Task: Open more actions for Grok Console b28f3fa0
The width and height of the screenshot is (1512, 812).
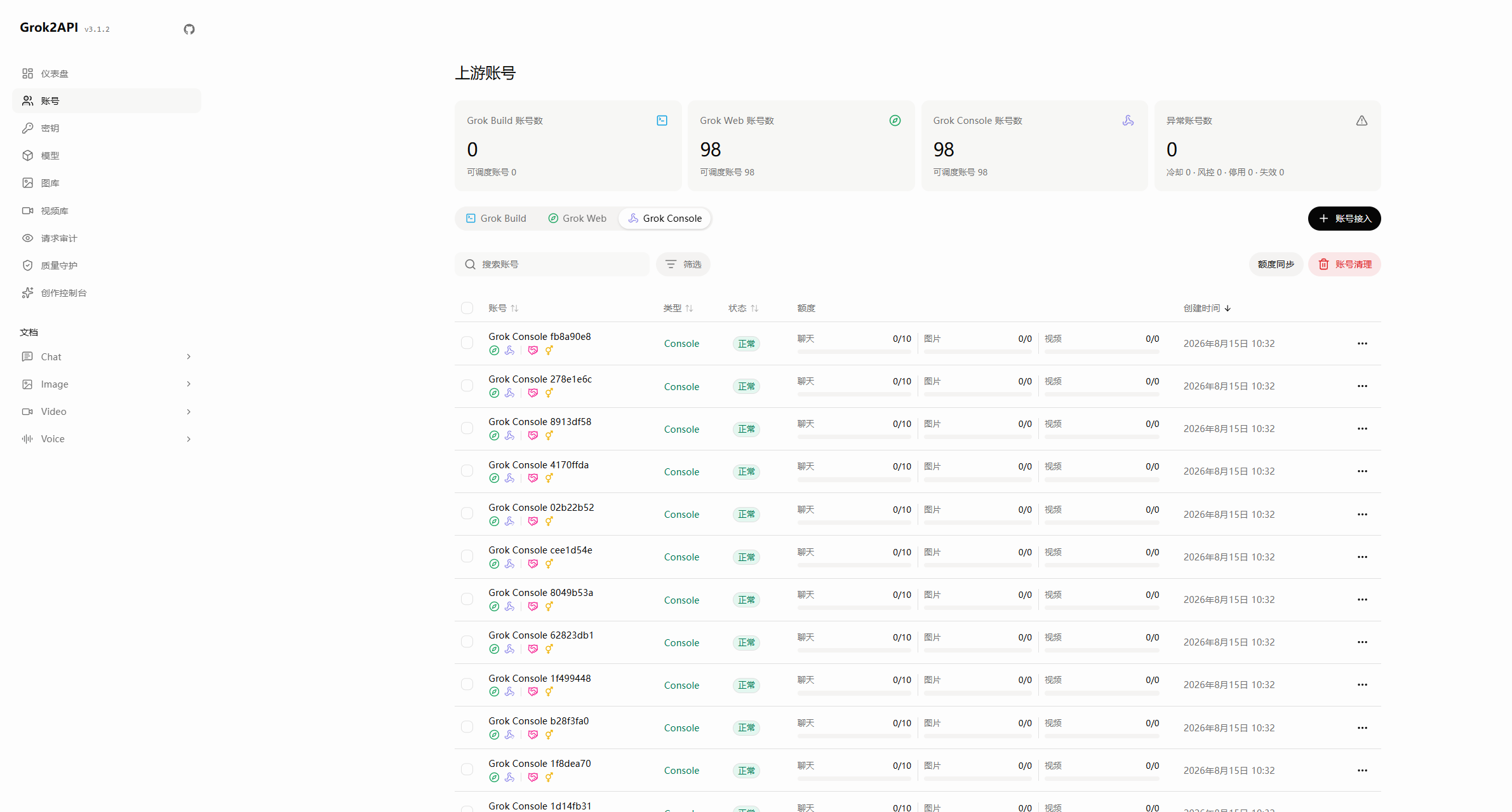Action: 1362,728
